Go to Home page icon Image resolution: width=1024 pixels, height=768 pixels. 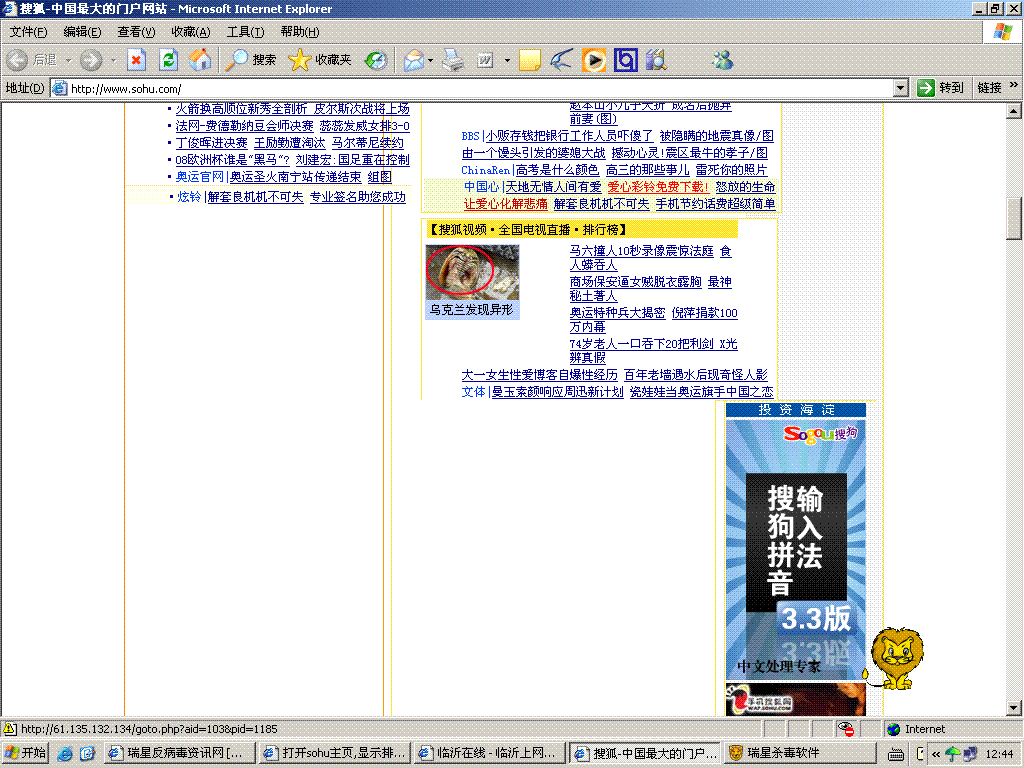[200, 60]
